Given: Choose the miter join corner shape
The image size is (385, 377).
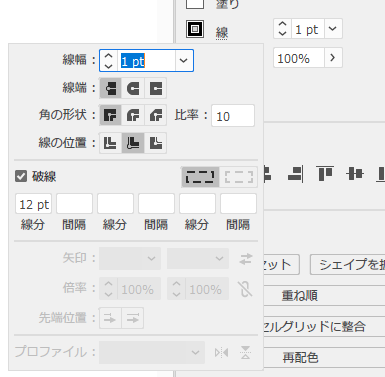Looking at the screenshot, I should (x=110, y=115).
